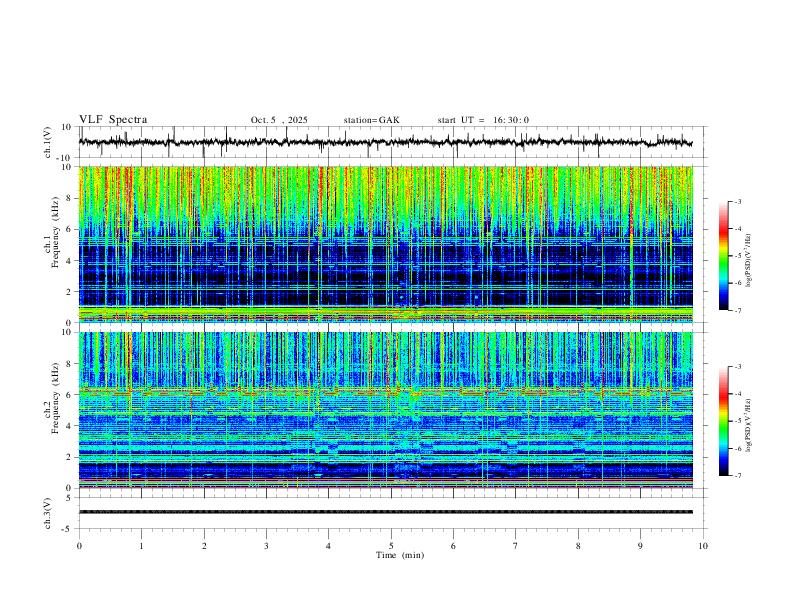Click the "-7" tick on lower color bar

coord(737,476)
